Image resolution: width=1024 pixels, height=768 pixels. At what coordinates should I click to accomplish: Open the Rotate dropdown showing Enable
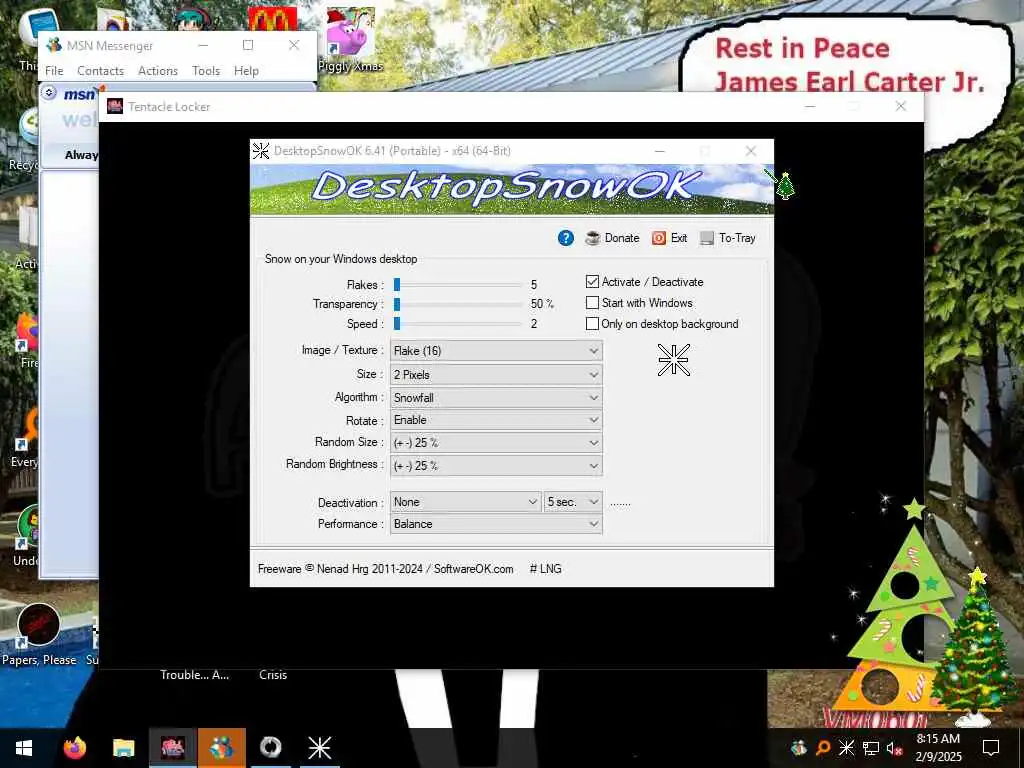(496, 420)
